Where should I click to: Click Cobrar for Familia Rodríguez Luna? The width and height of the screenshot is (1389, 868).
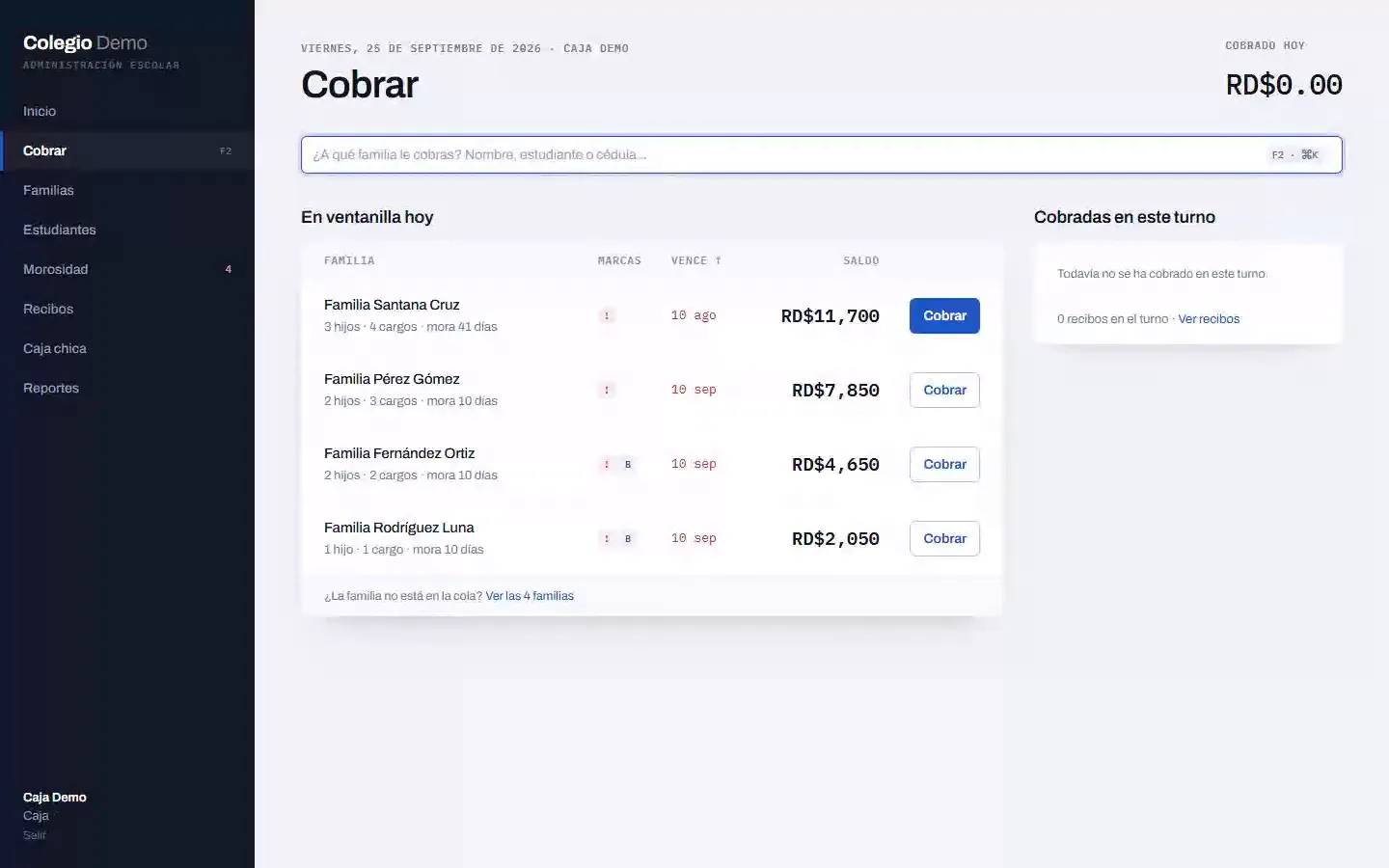[x=944, y=538]
